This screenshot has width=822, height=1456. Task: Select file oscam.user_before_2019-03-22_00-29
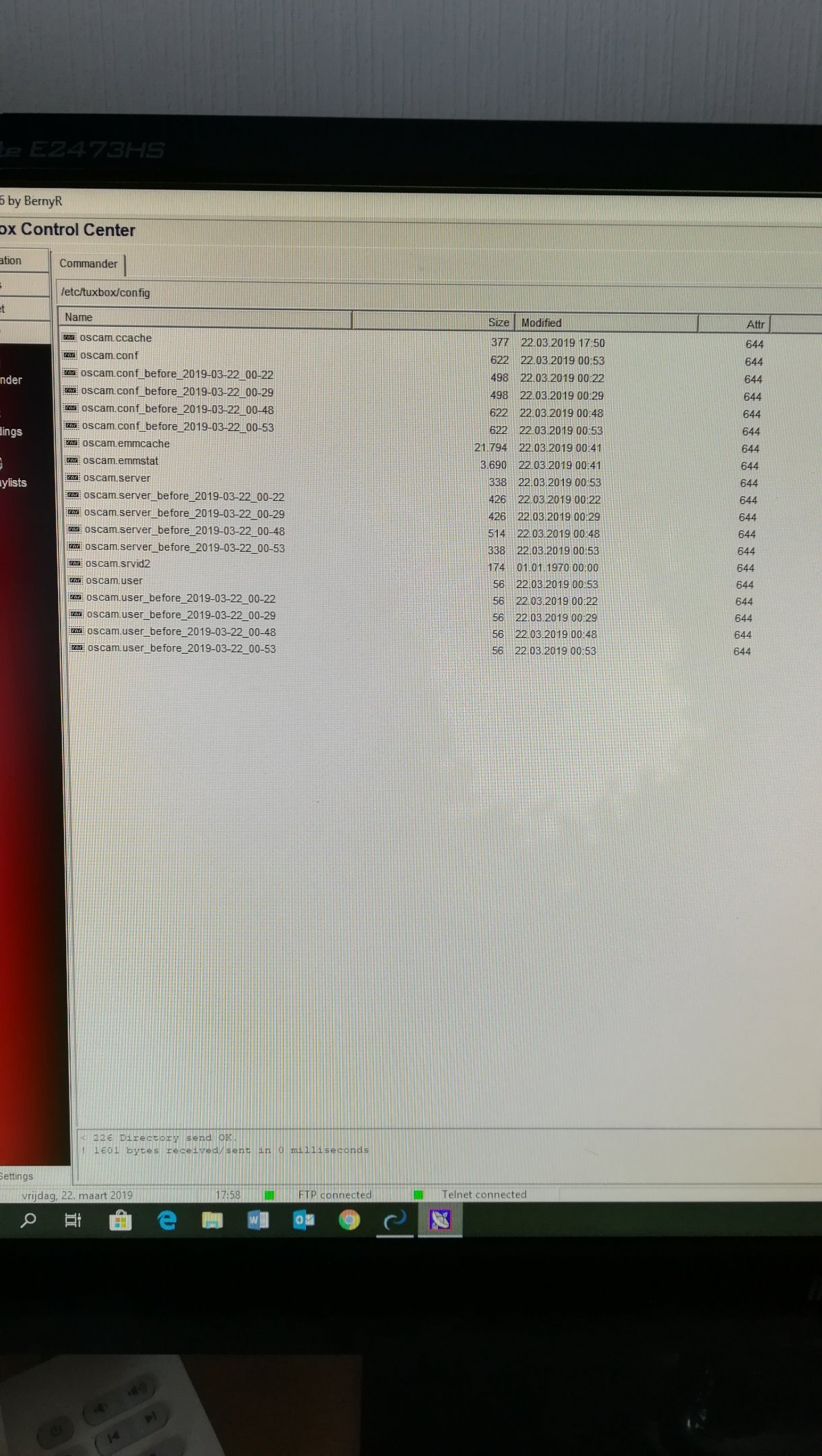[181, 615]
